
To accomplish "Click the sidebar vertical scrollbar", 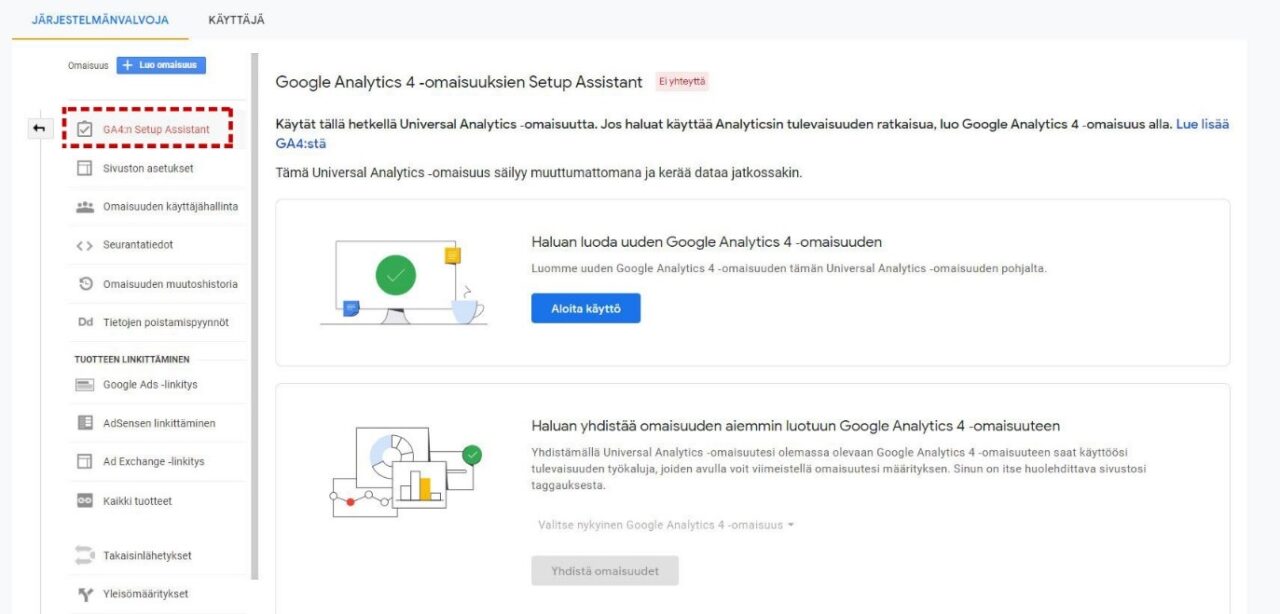I will pyautogui.click(x=254, y=300).
